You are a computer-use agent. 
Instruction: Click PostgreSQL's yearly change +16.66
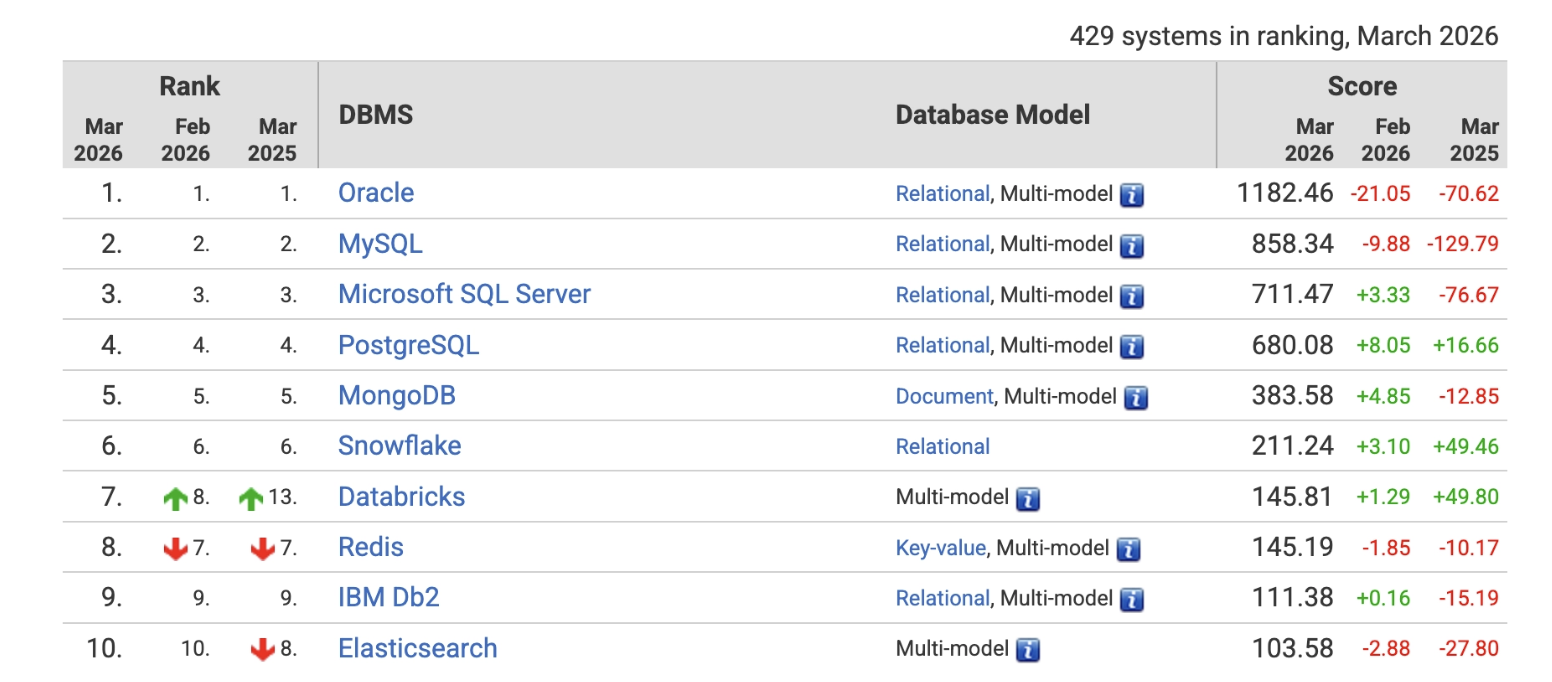[1466, 345]
